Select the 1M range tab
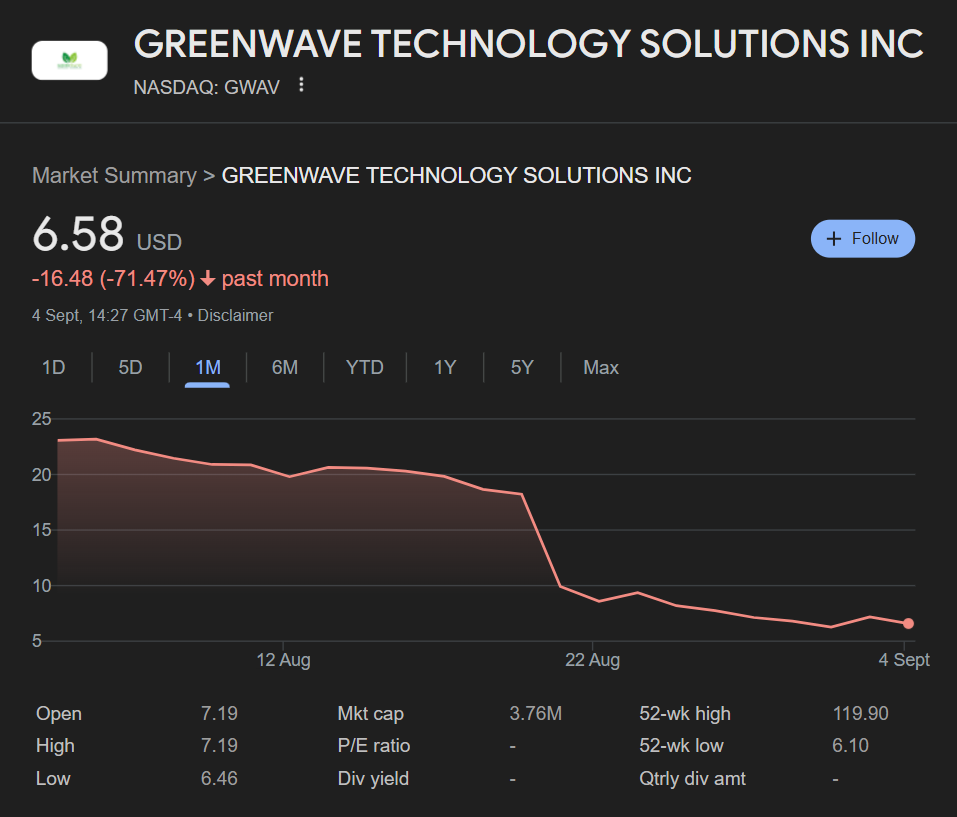This screenshot has height=817, width=957. click(x=208, y=367)
